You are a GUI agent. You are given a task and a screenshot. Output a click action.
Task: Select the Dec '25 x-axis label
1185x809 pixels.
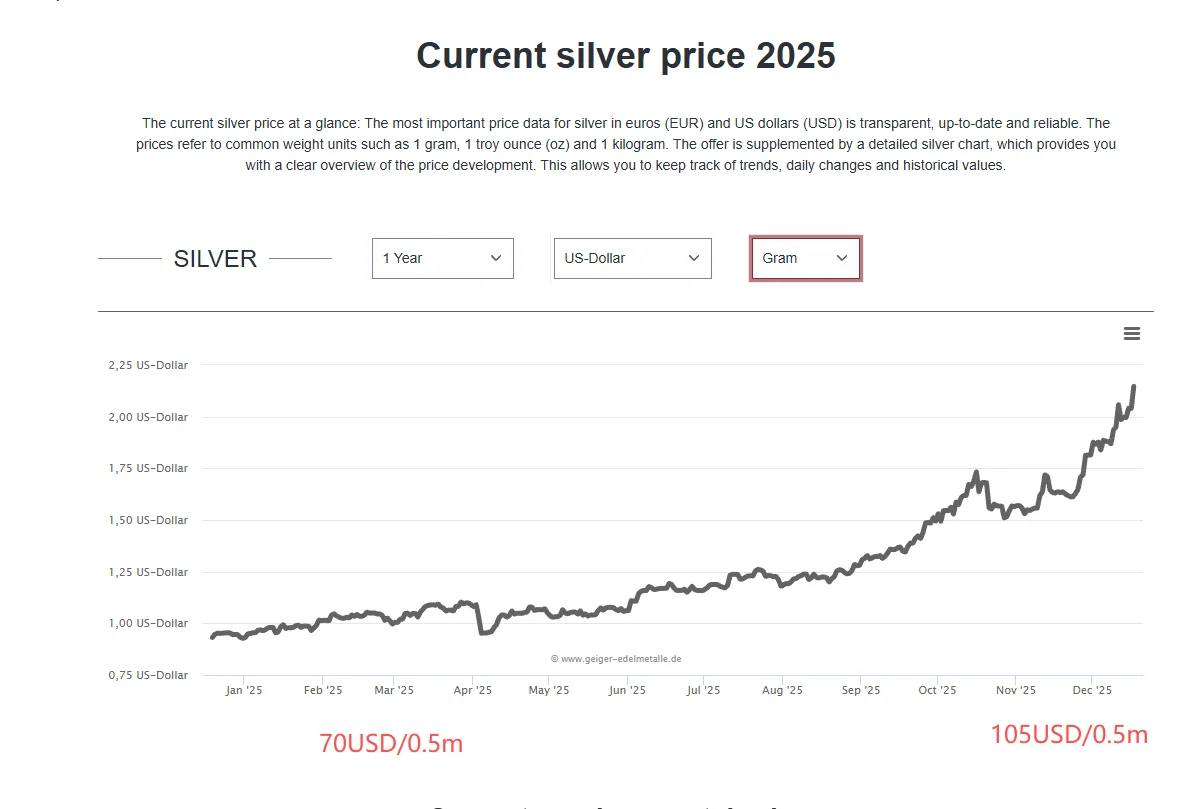click(1092, 690)
